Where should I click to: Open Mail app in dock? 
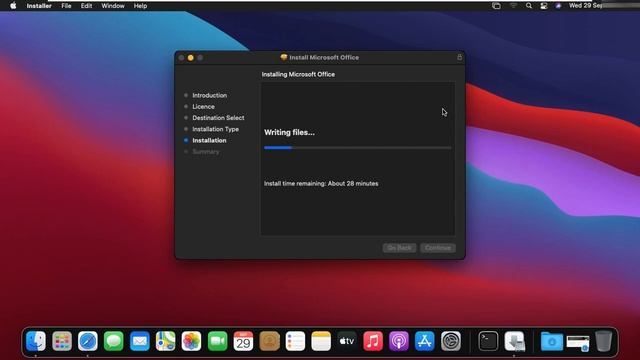point(140,341)
